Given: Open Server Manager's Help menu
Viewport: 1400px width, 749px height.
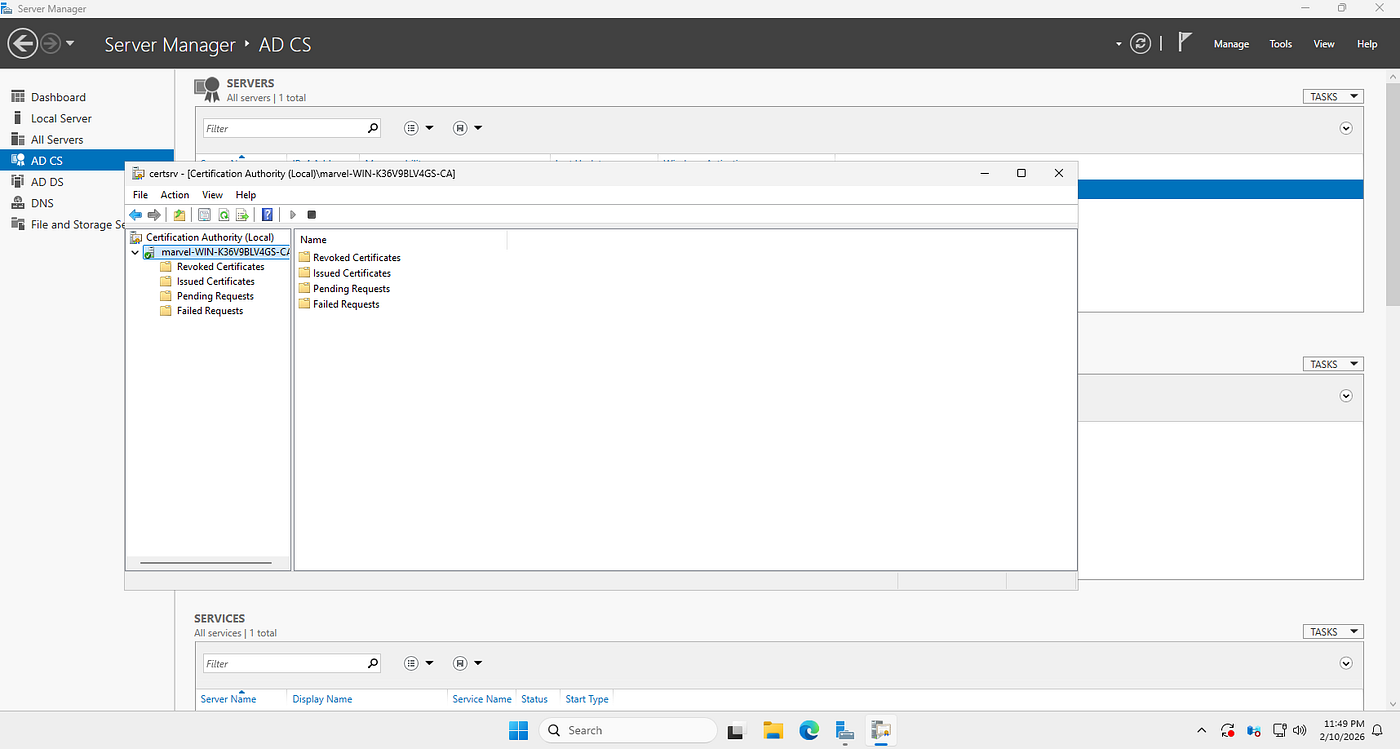Looking at the screenshot, I should pyautogui.click(x=1367, y=44).
